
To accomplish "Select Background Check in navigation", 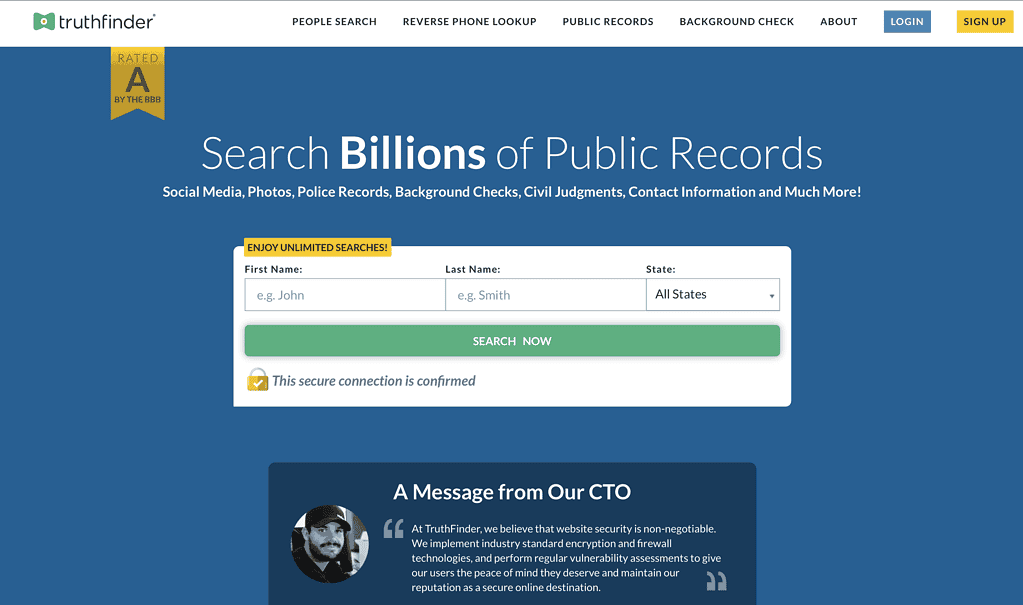I will coord(736,21).
